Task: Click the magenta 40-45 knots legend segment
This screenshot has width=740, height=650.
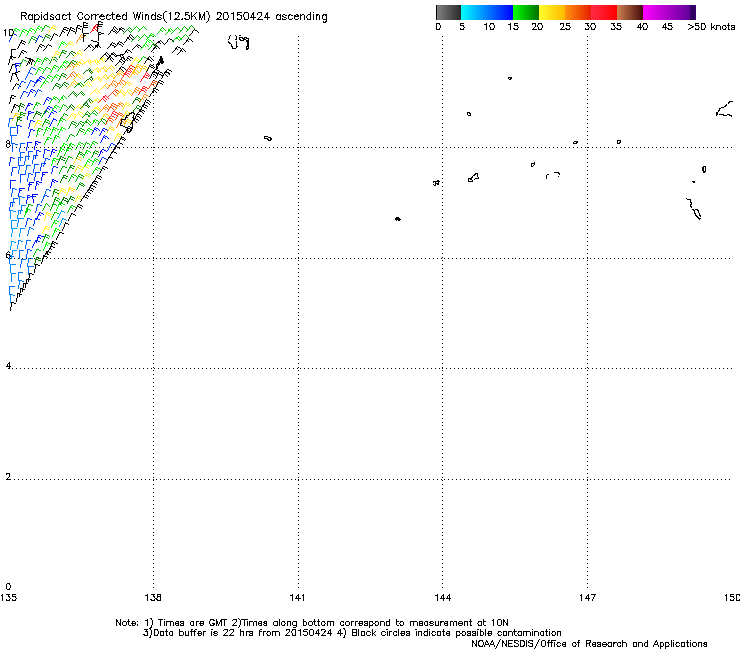Action: pos(656,12)
